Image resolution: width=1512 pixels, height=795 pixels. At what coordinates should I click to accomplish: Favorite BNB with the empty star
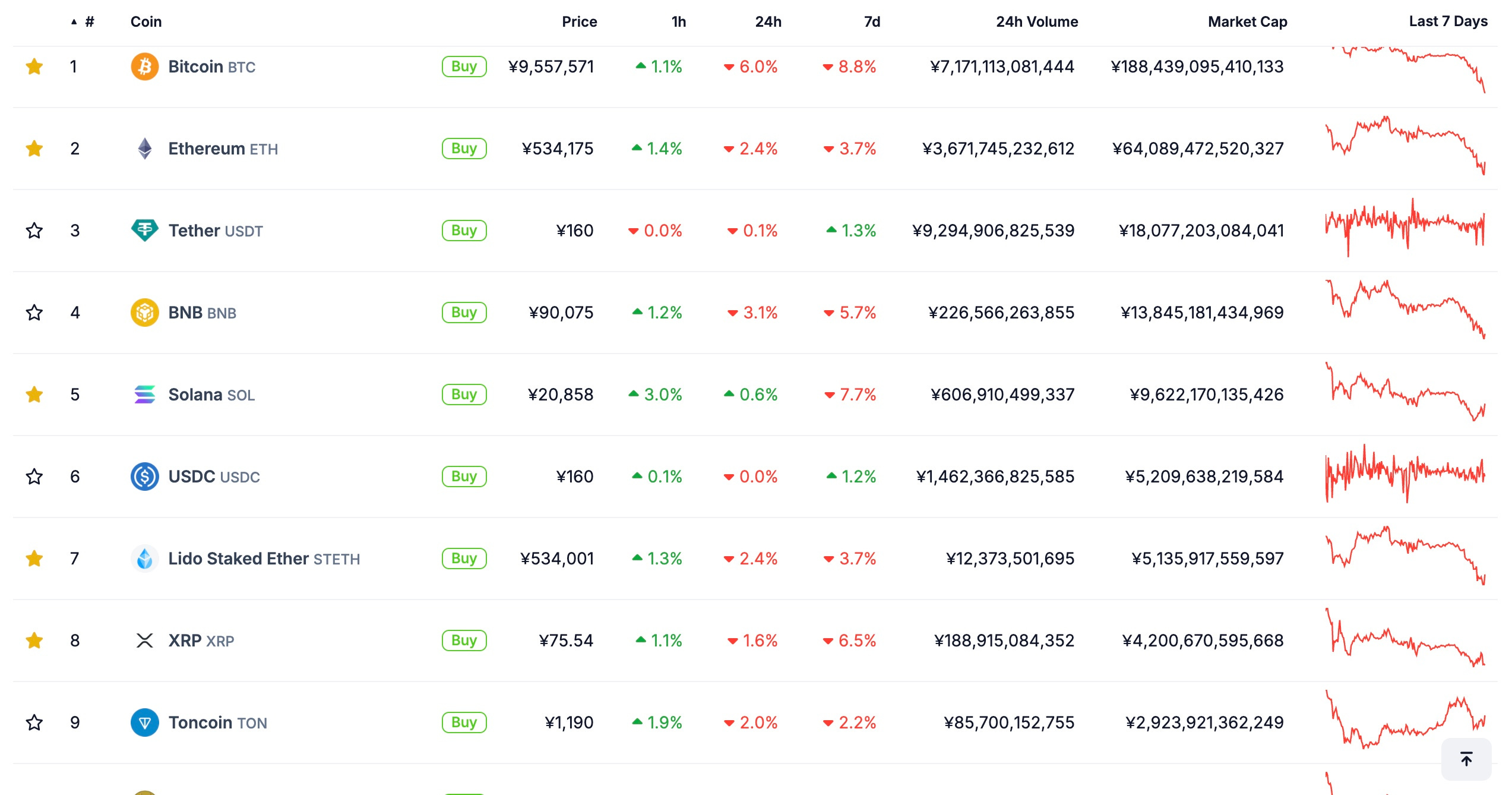(x=34, y=313)
